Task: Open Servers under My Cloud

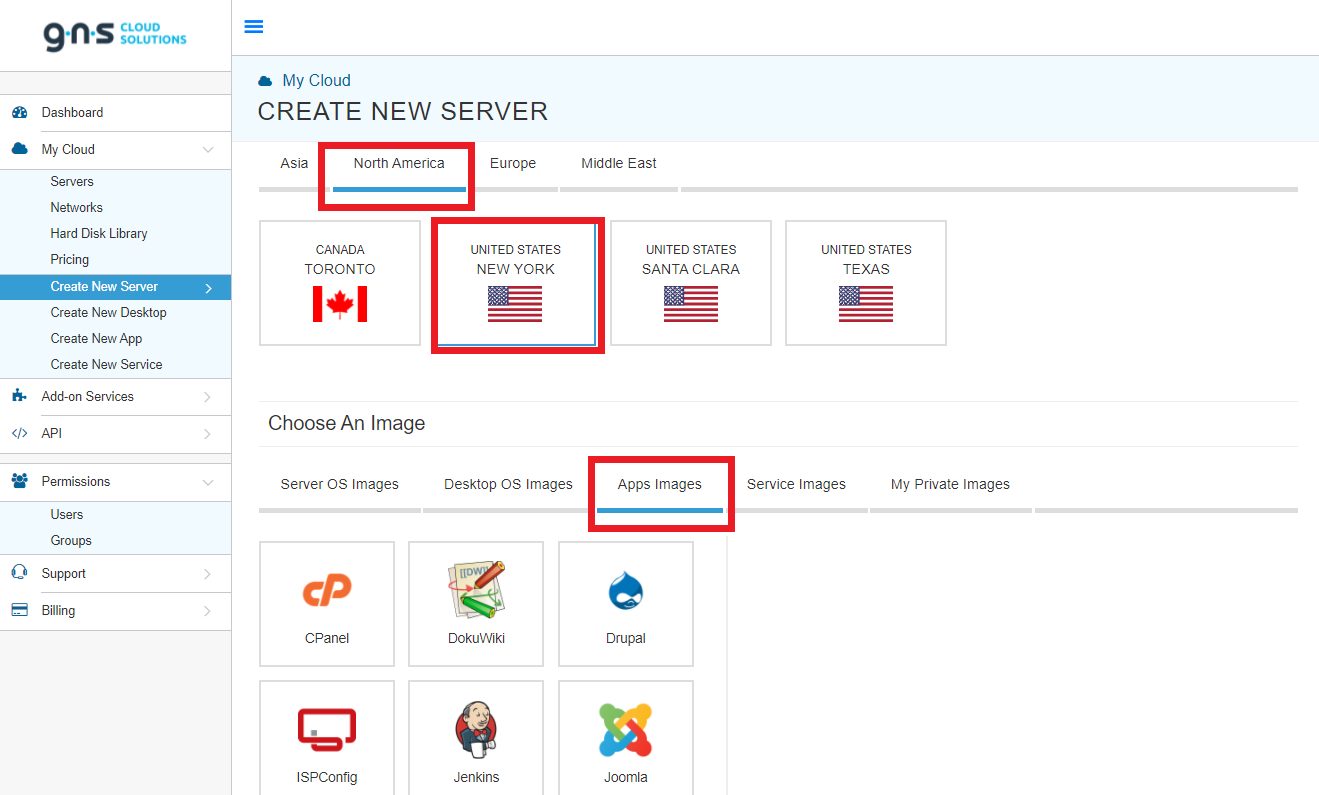Action: point(72,182)
